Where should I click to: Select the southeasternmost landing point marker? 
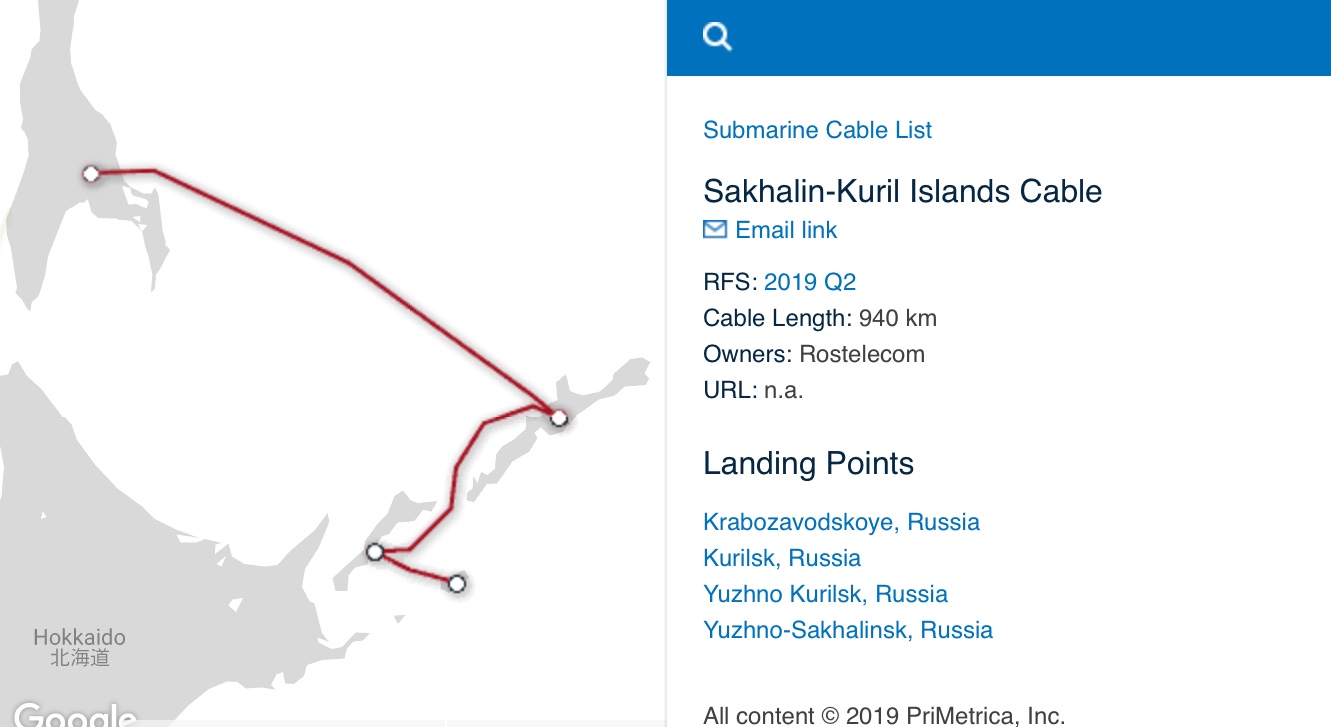457,583
